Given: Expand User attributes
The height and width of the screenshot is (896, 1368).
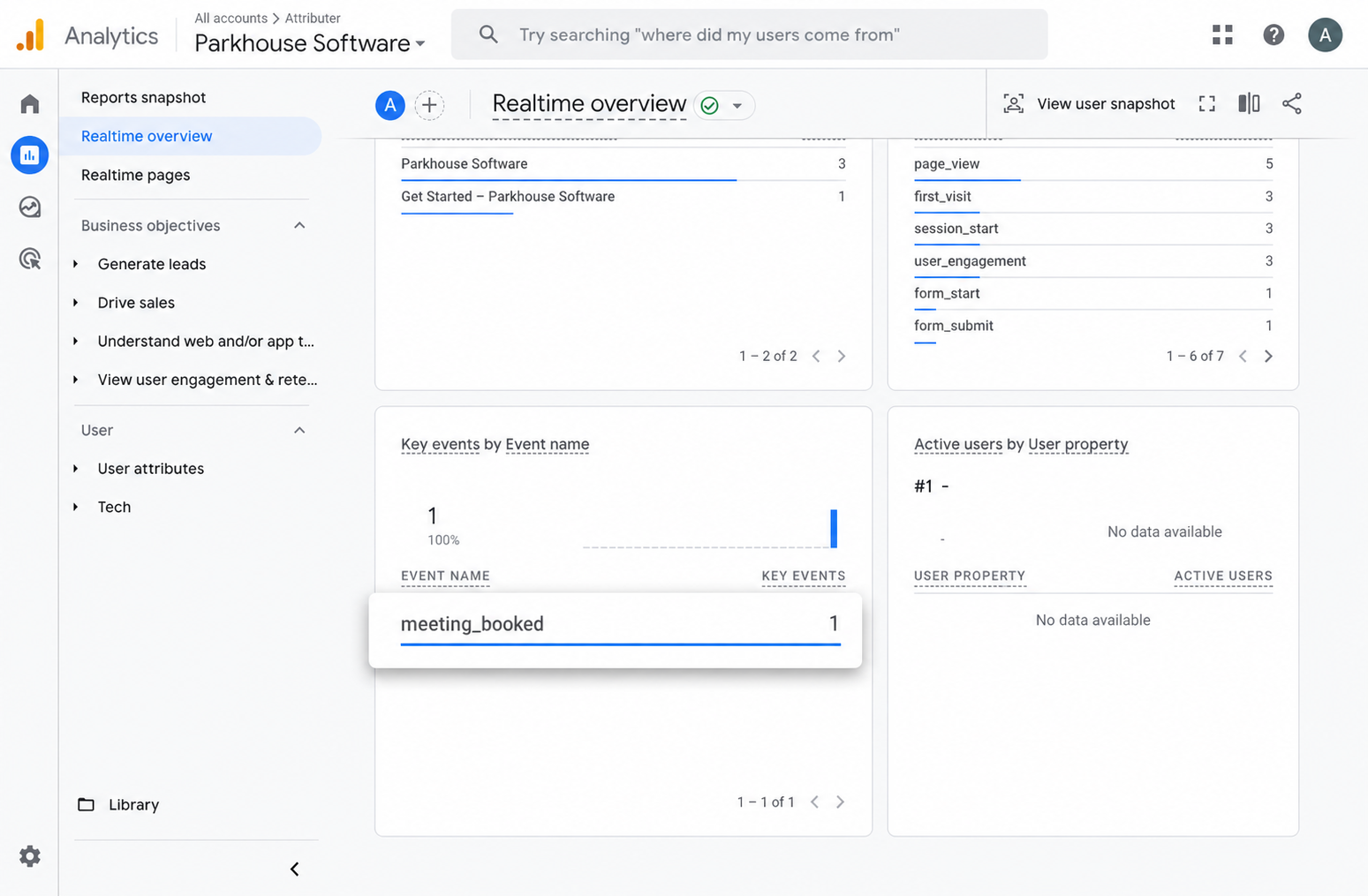Looking at the screenshot, I should coord(76,469).
